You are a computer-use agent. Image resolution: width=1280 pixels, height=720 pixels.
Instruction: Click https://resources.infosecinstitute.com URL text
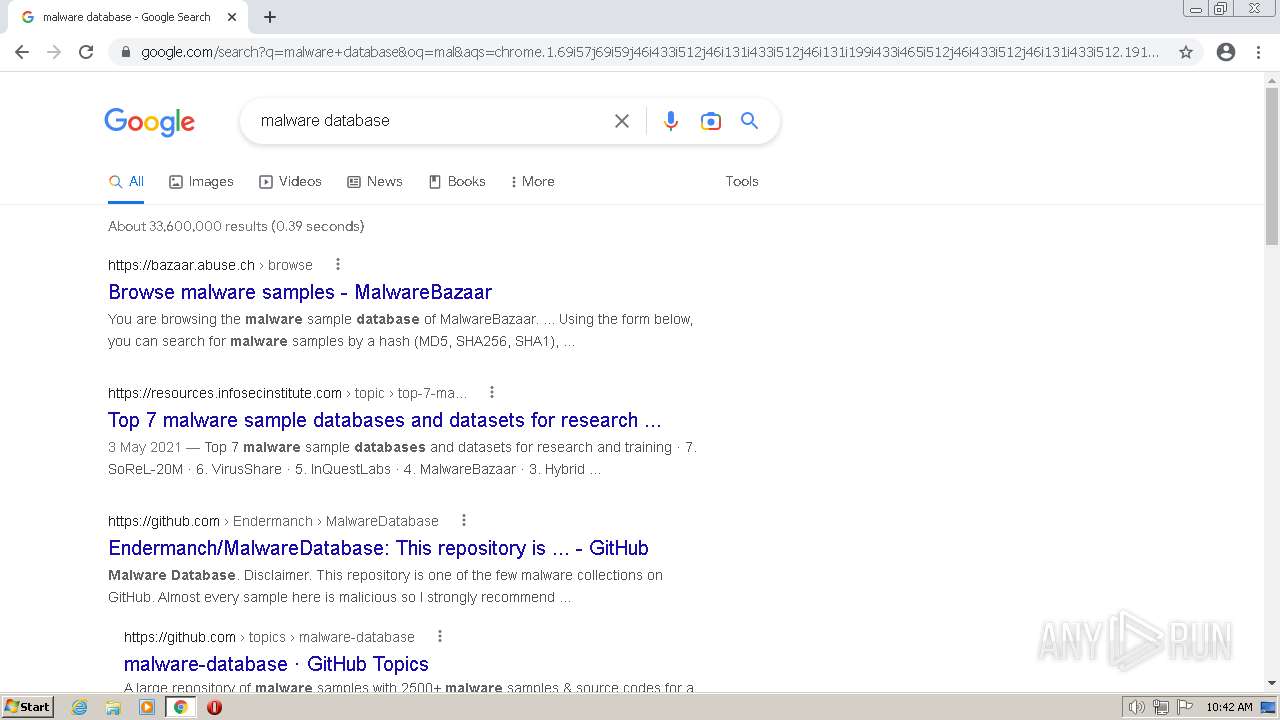(x=225, y=393)
